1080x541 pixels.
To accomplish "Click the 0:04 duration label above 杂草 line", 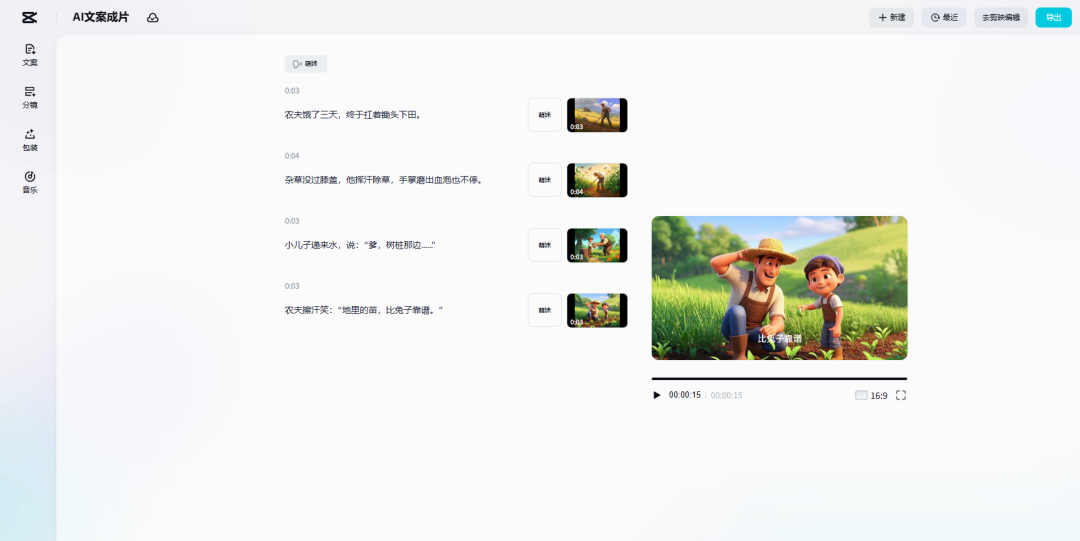I will [x=292, y=156].
